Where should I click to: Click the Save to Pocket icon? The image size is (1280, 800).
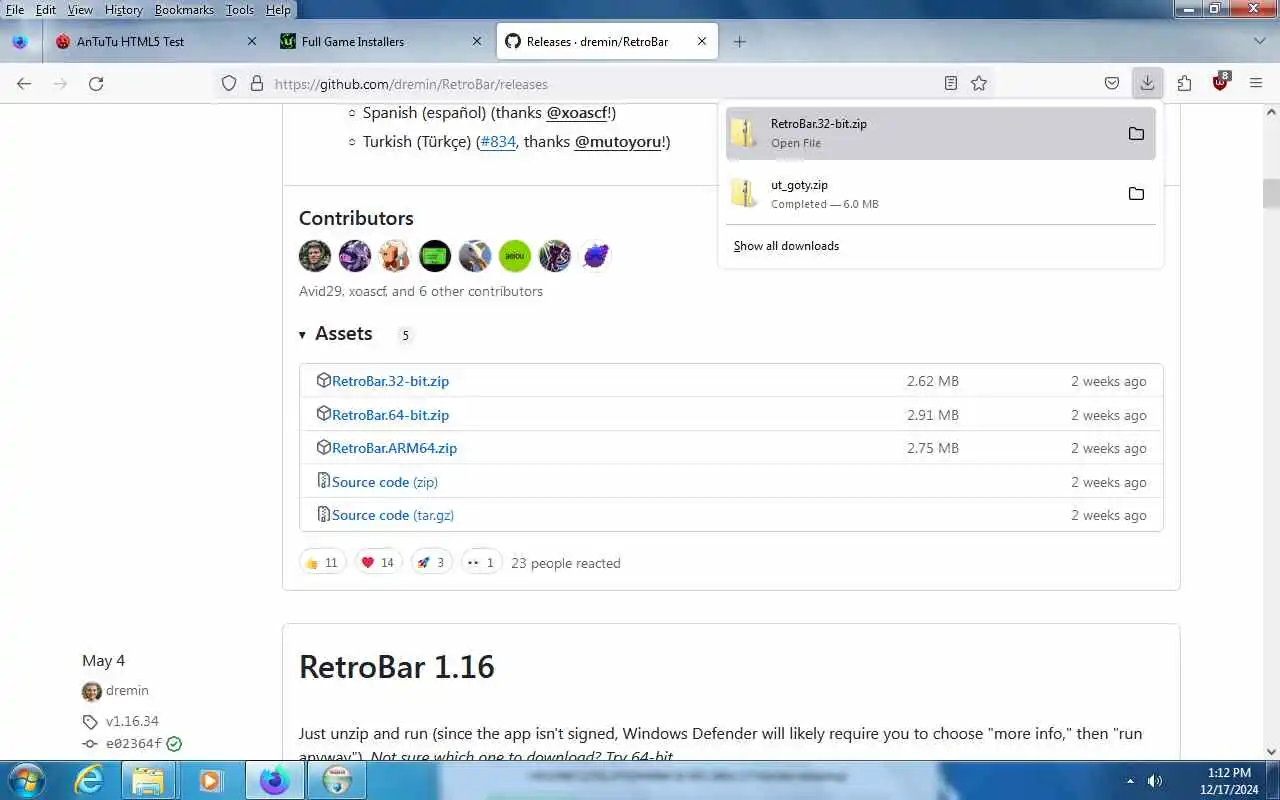tap(1112, 84)
